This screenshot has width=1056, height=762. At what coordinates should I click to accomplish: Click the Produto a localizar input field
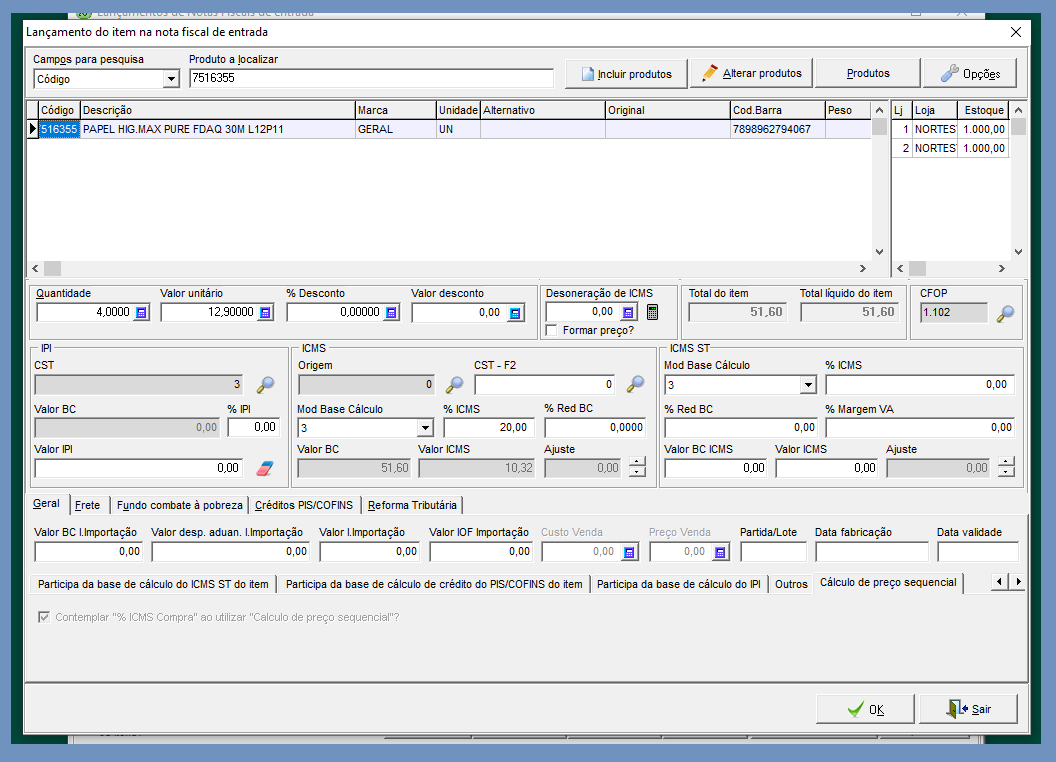tap(370, 78)
